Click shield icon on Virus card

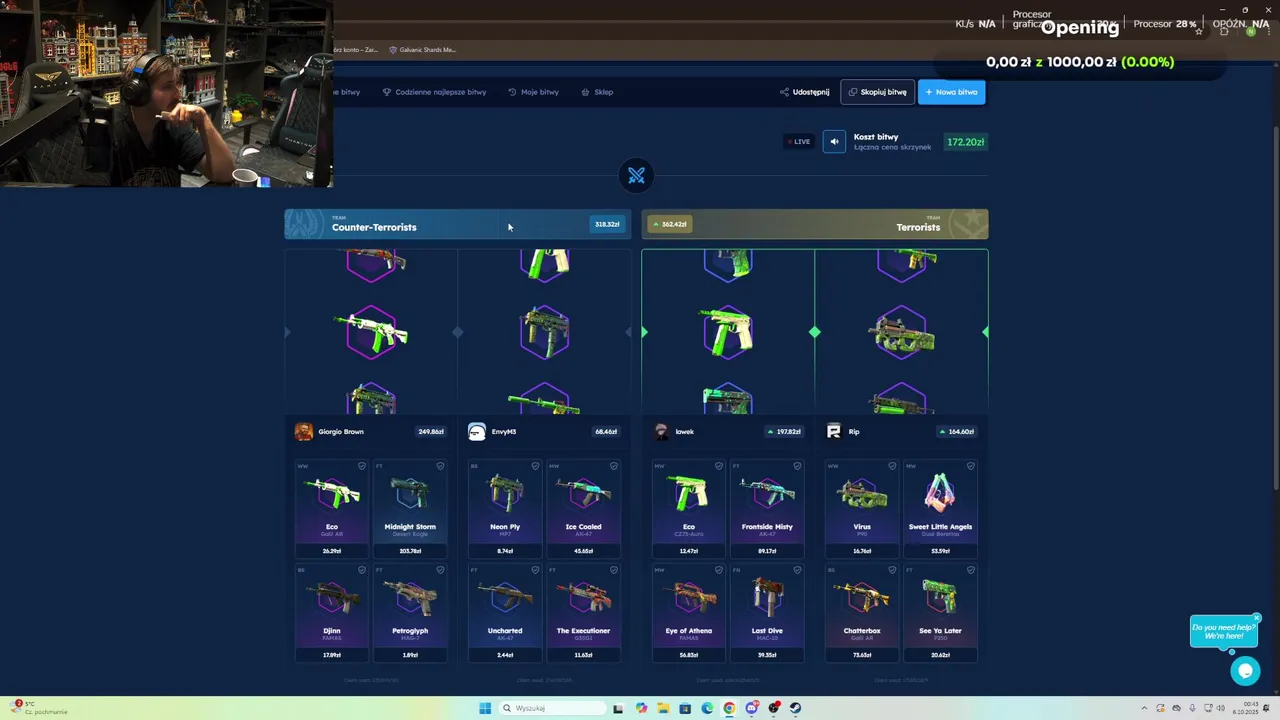pyautogui.click(x=891, y=466)
